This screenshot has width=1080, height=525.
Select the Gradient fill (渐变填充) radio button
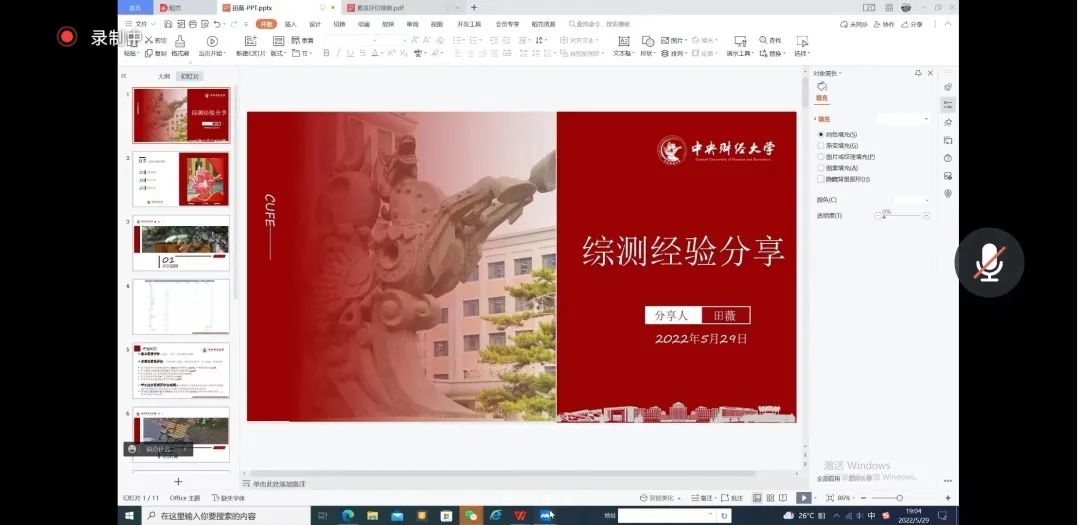point(821,145)
